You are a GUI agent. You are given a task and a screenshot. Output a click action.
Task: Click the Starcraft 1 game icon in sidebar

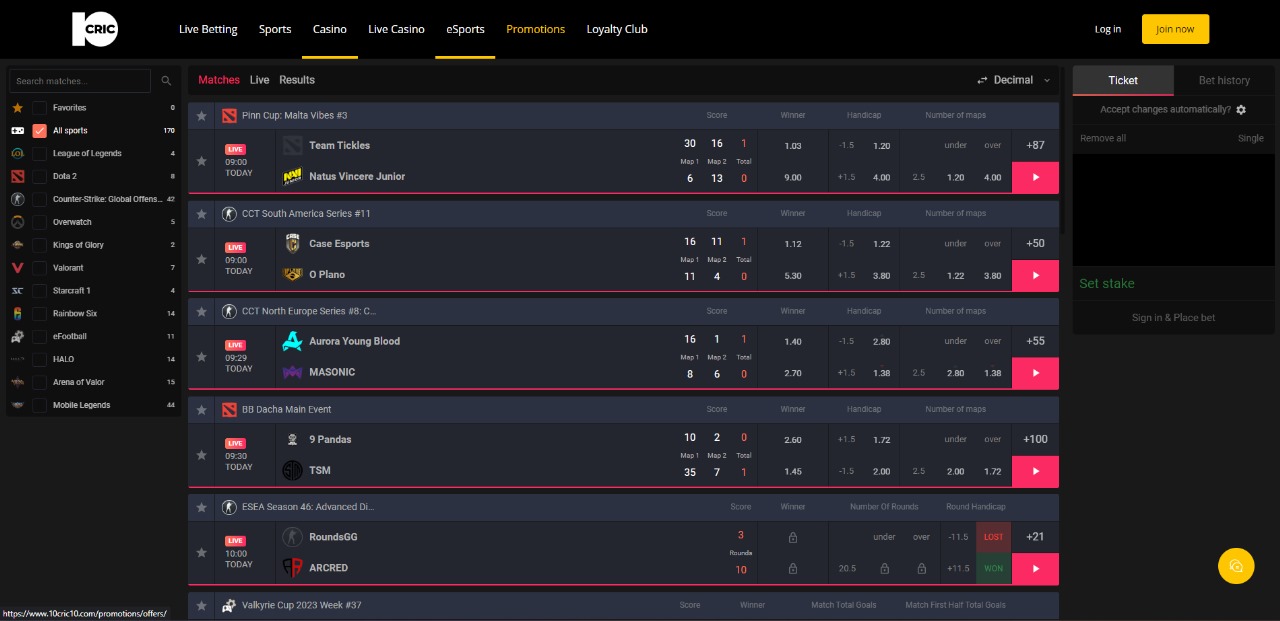(17, 291)
